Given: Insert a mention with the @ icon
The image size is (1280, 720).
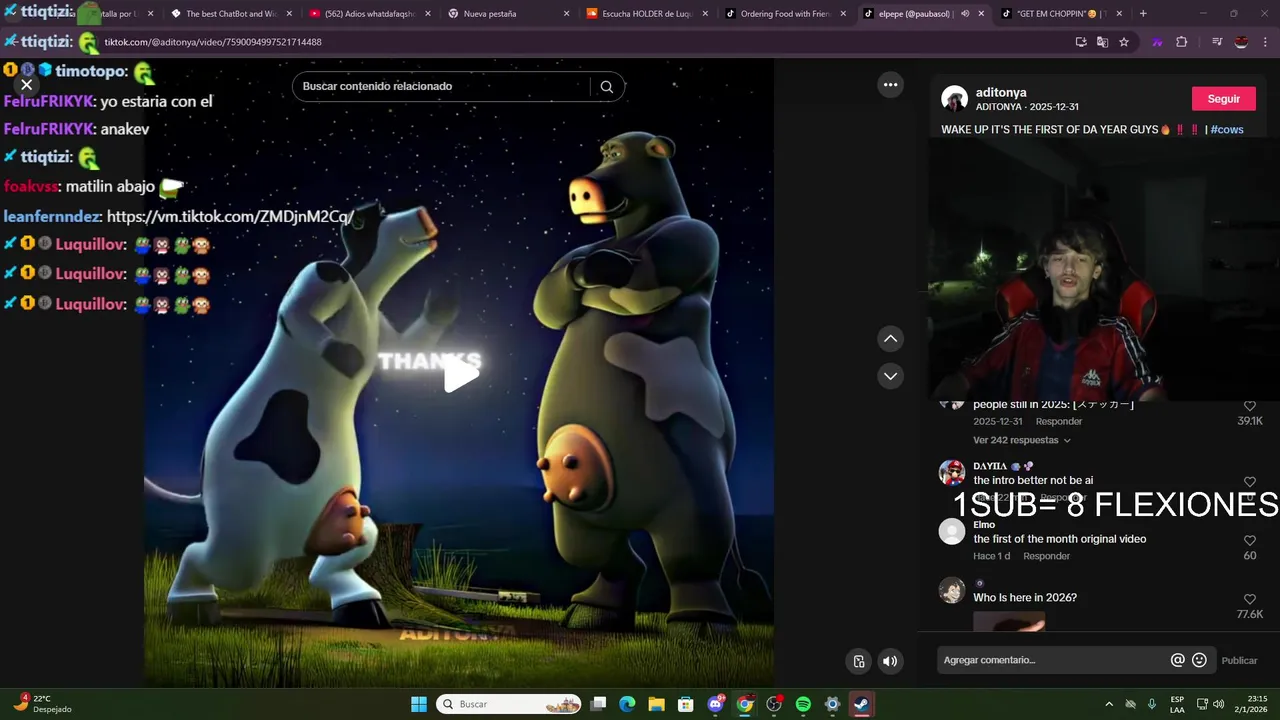Looking at the screenshot, I should point(1177,660).
